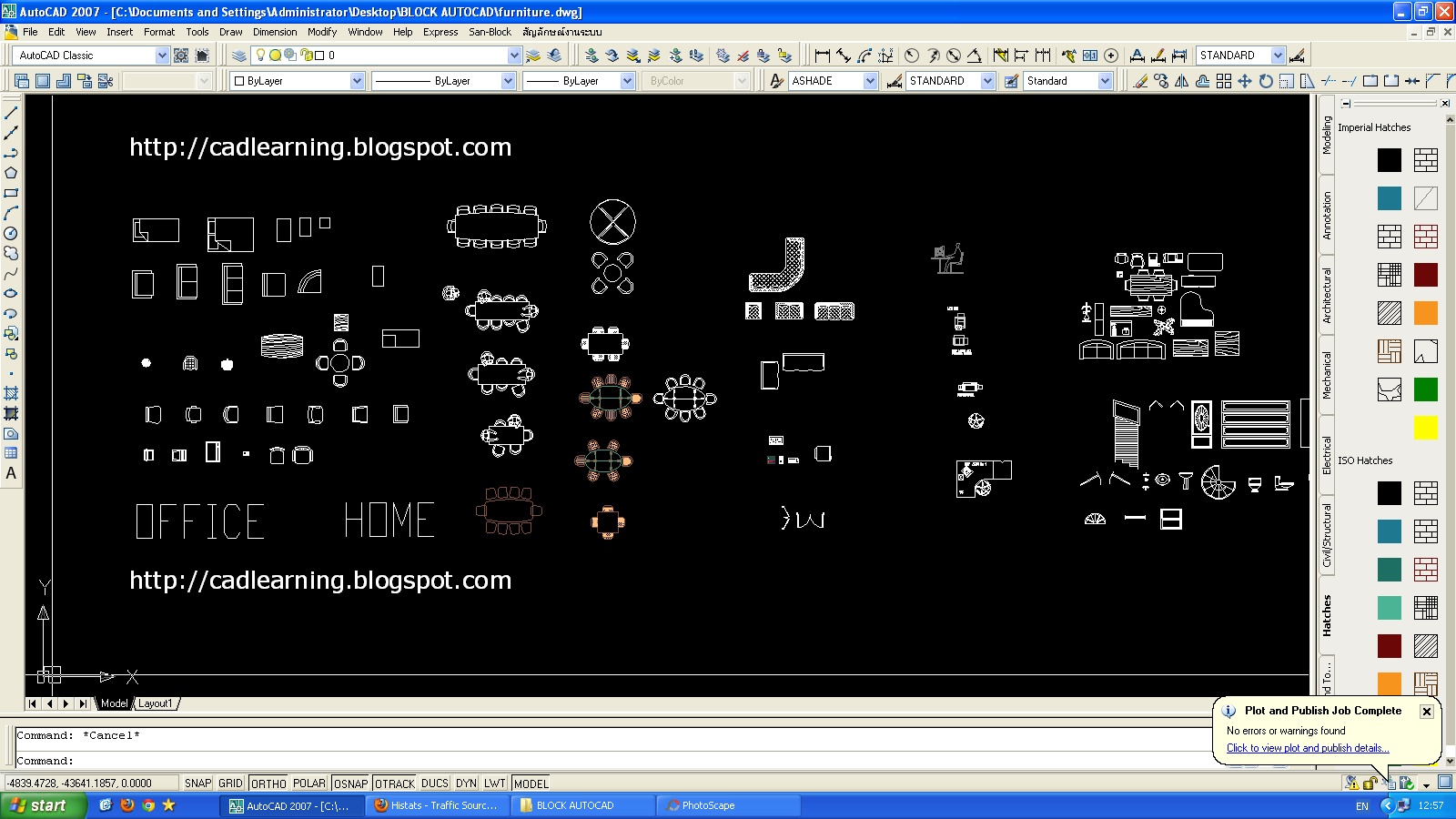
Task: Close the Plot and Publish notification
Action: 1427,712
